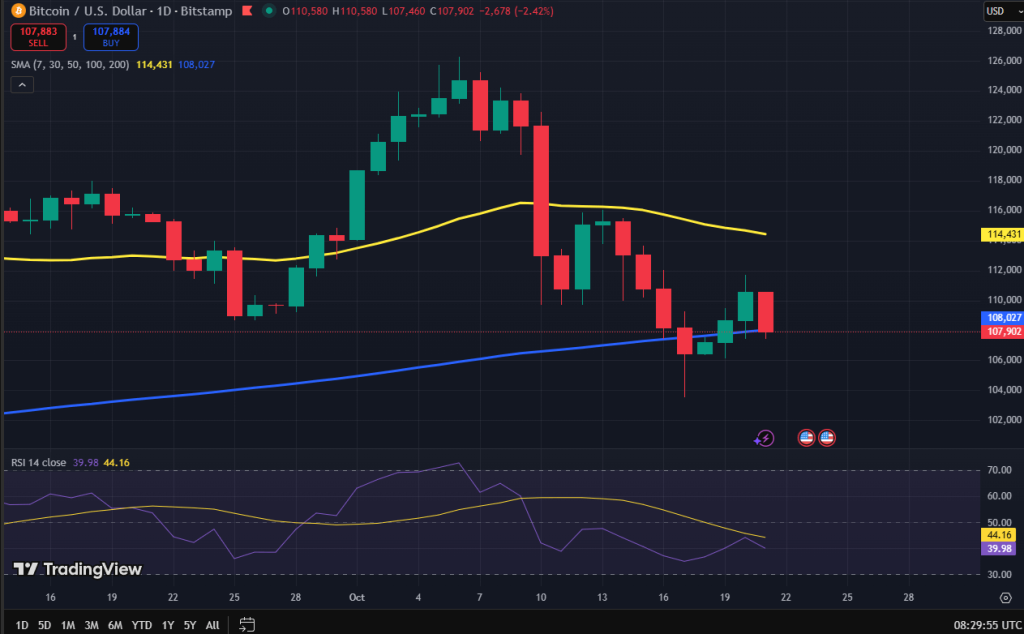
Task: Switch the range to All
Action: [213, 625]
